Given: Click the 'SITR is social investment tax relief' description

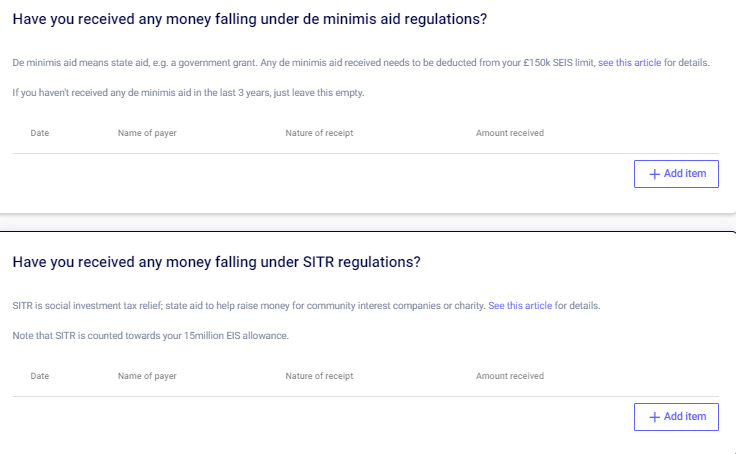Looking at the screenshot, I should (x=248, y=305).
